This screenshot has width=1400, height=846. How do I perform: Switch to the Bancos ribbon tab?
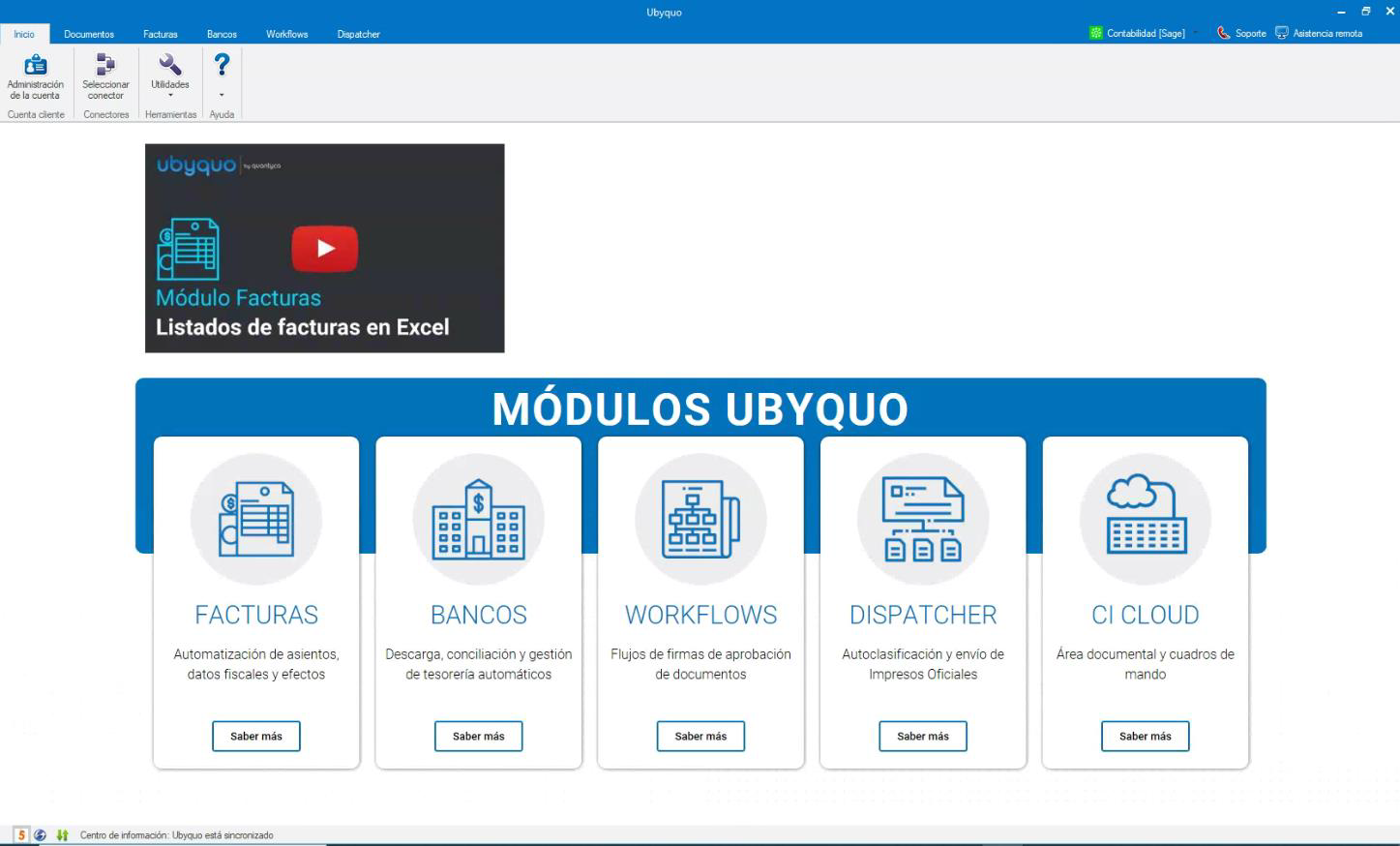pos(222,34)
